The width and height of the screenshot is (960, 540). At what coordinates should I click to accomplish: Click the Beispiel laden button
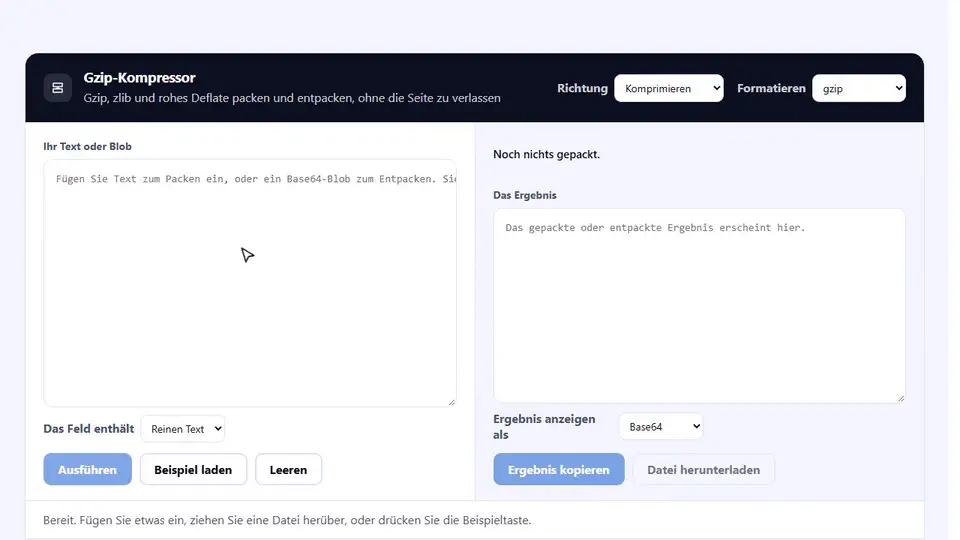click(193, 470)
